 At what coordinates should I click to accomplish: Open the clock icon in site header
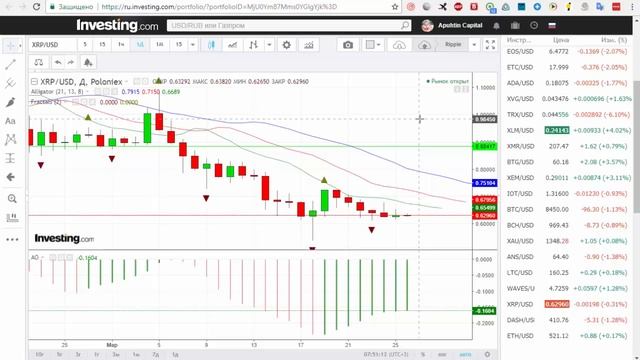534,25
